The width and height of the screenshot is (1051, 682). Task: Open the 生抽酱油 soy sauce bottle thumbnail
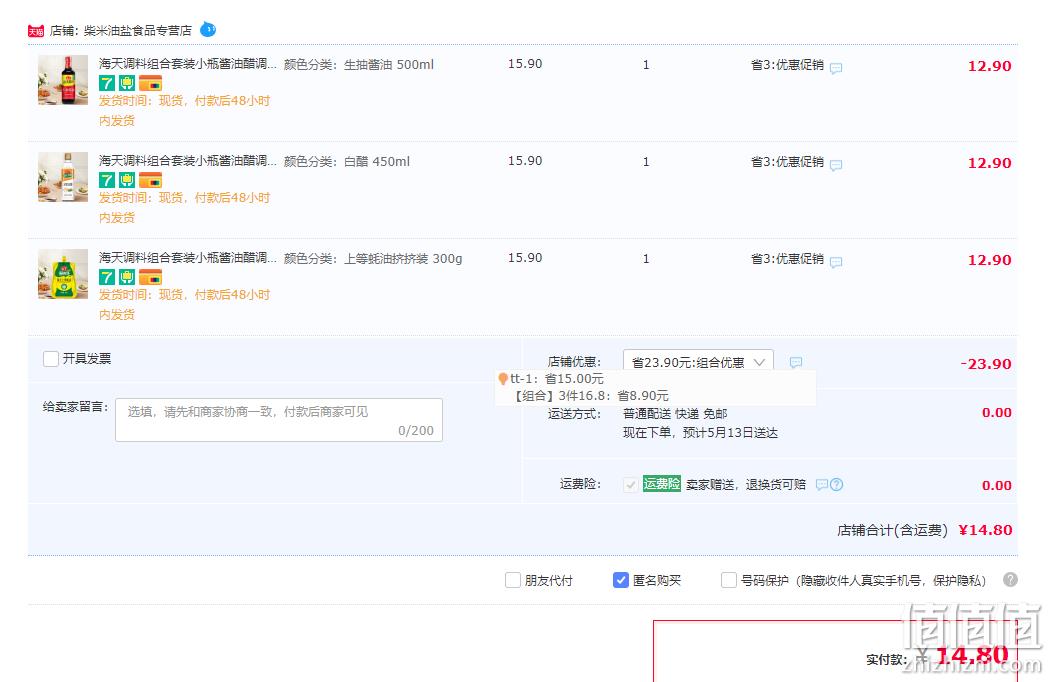click(x=63, y=80)
